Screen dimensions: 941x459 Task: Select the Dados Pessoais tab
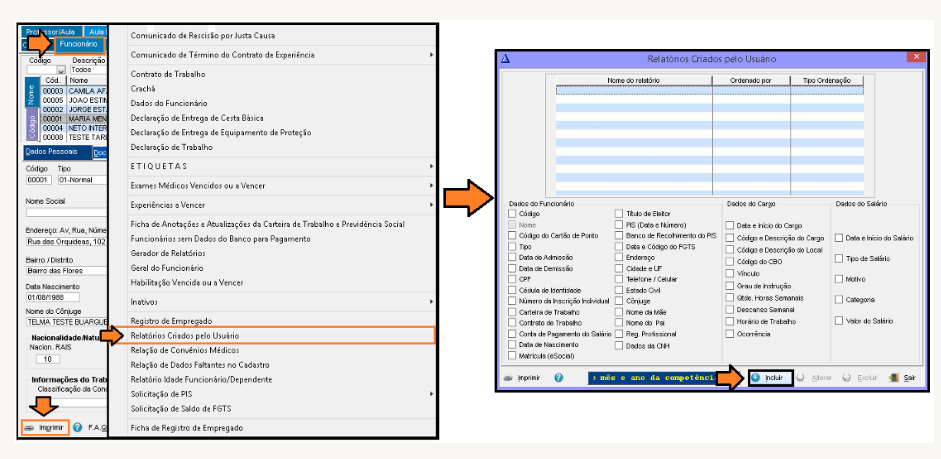tap(56, 152)
